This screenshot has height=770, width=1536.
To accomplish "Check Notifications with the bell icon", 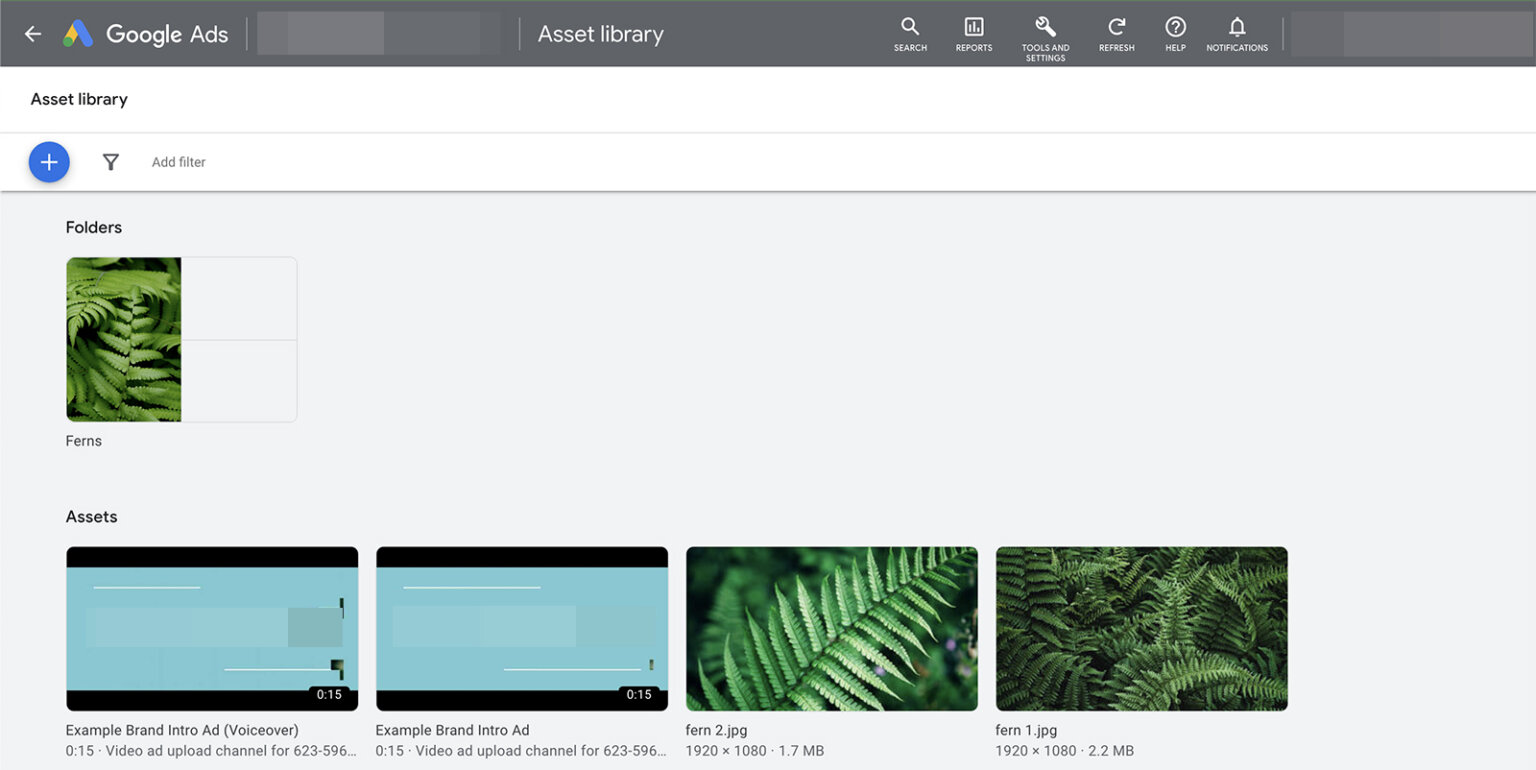I will [1237, 33].
